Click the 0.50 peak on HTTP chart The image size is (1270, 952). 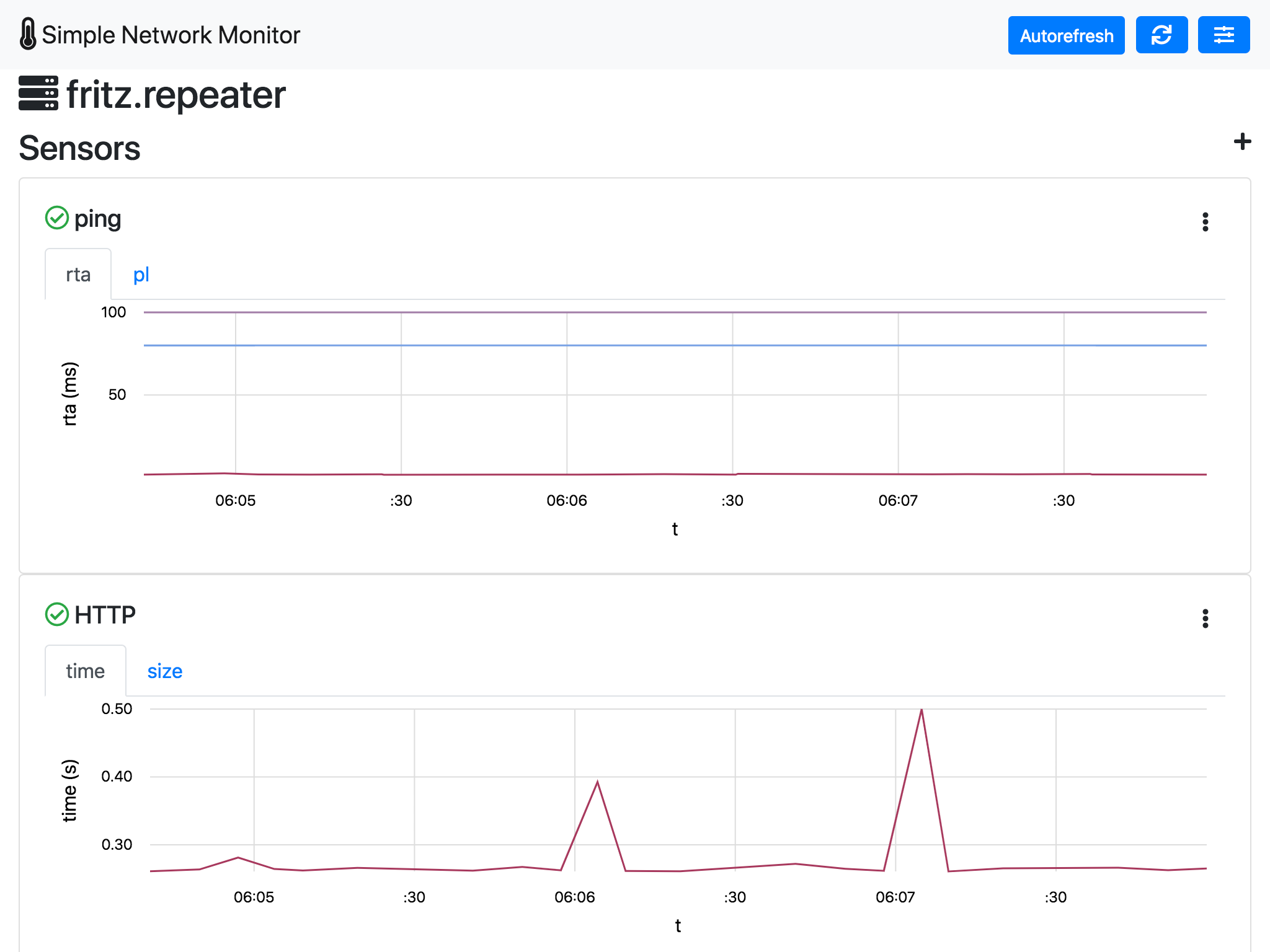tap(921, 710)
